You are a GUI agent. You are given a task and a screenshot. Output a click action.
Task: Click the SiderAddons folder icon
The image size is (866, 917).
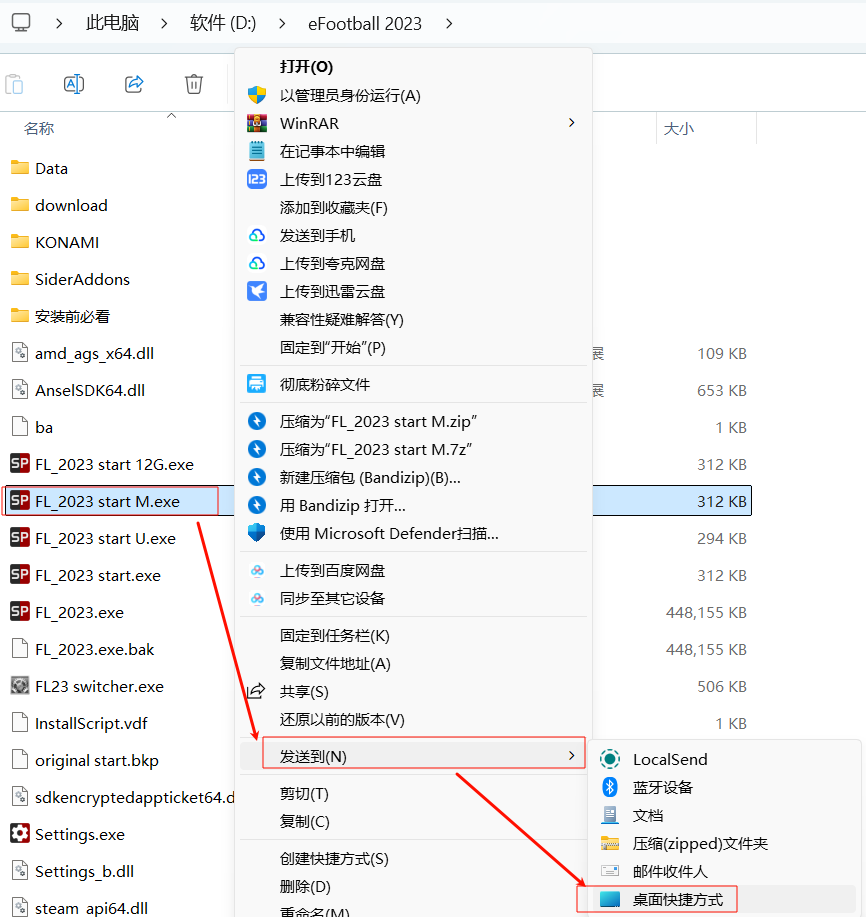coord(20,278)
